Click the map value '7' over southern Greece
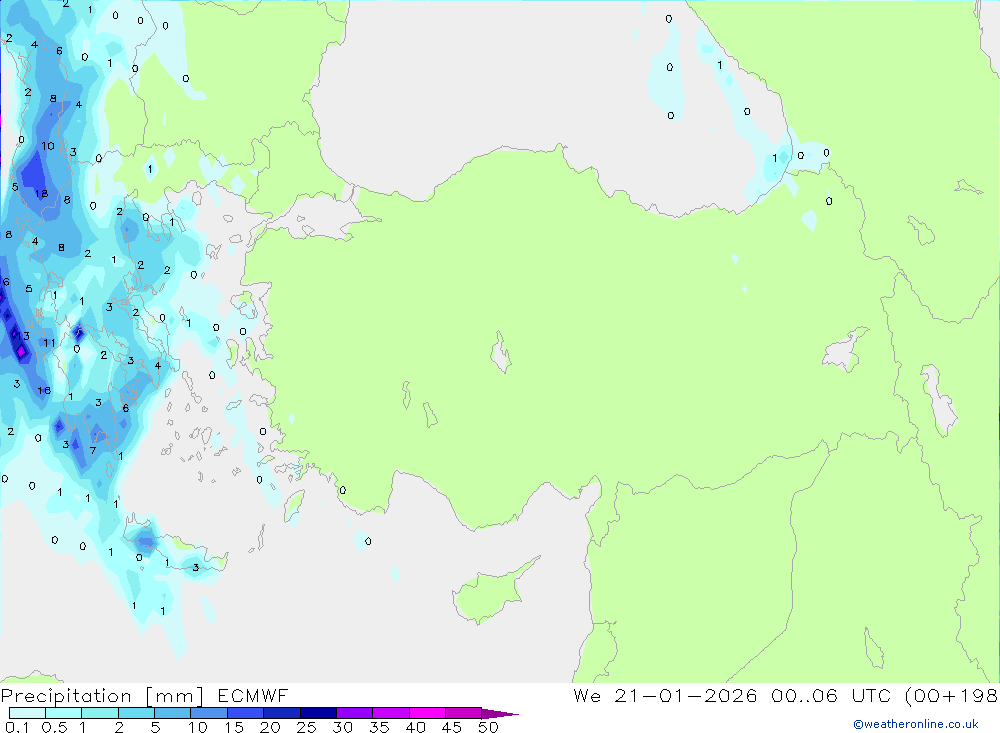 point(93,451)
